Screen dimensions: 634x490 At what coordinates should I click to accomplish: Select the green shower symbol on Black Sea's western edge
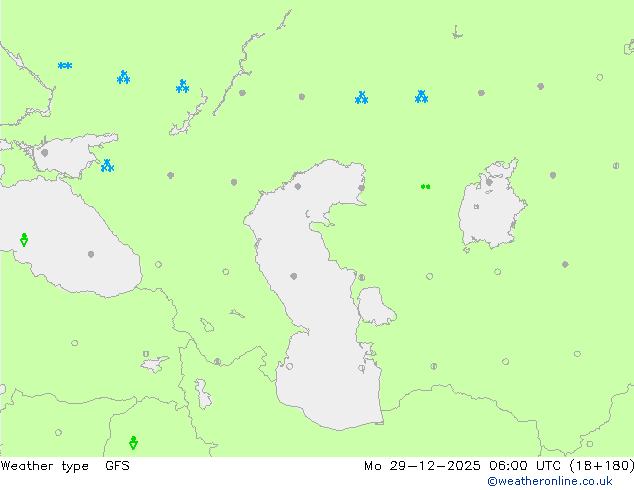[24, 240]
